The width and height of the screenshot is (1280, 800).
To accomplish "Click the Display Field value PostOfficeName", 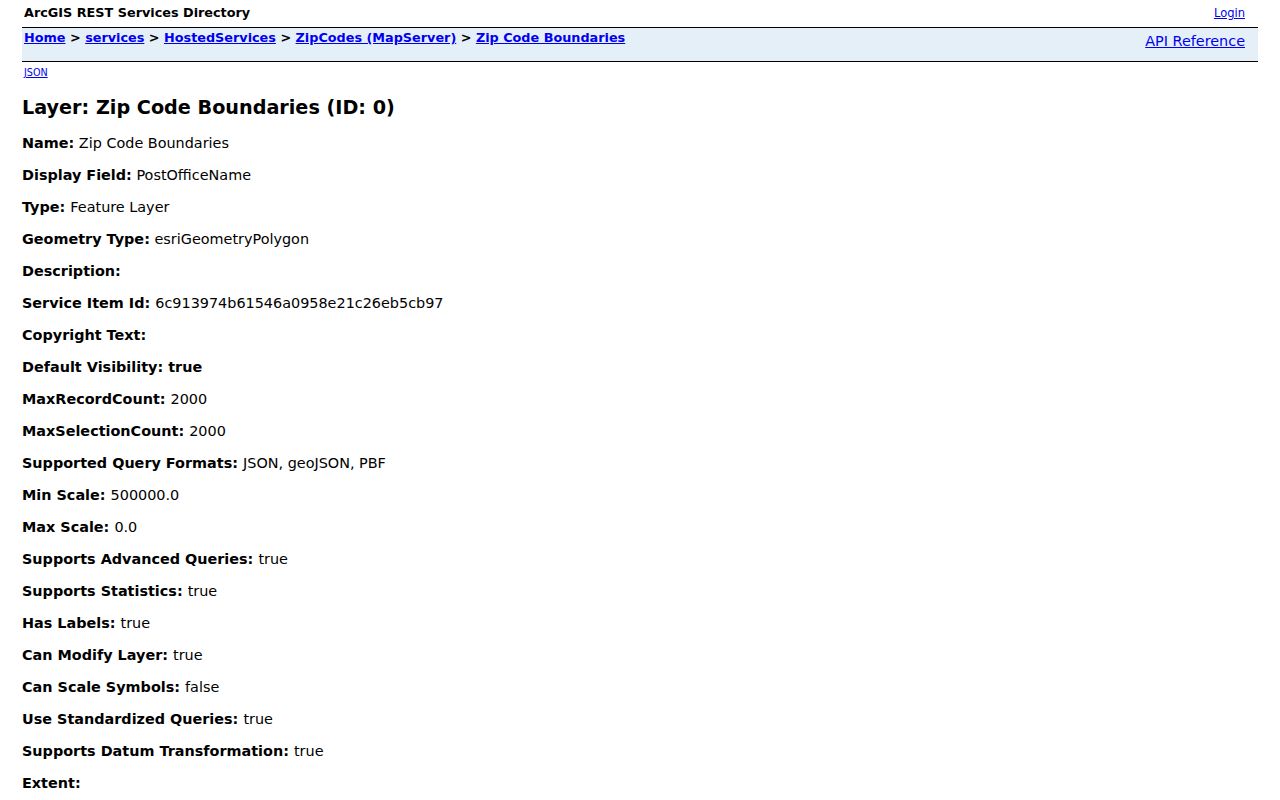I will point(194,175).
